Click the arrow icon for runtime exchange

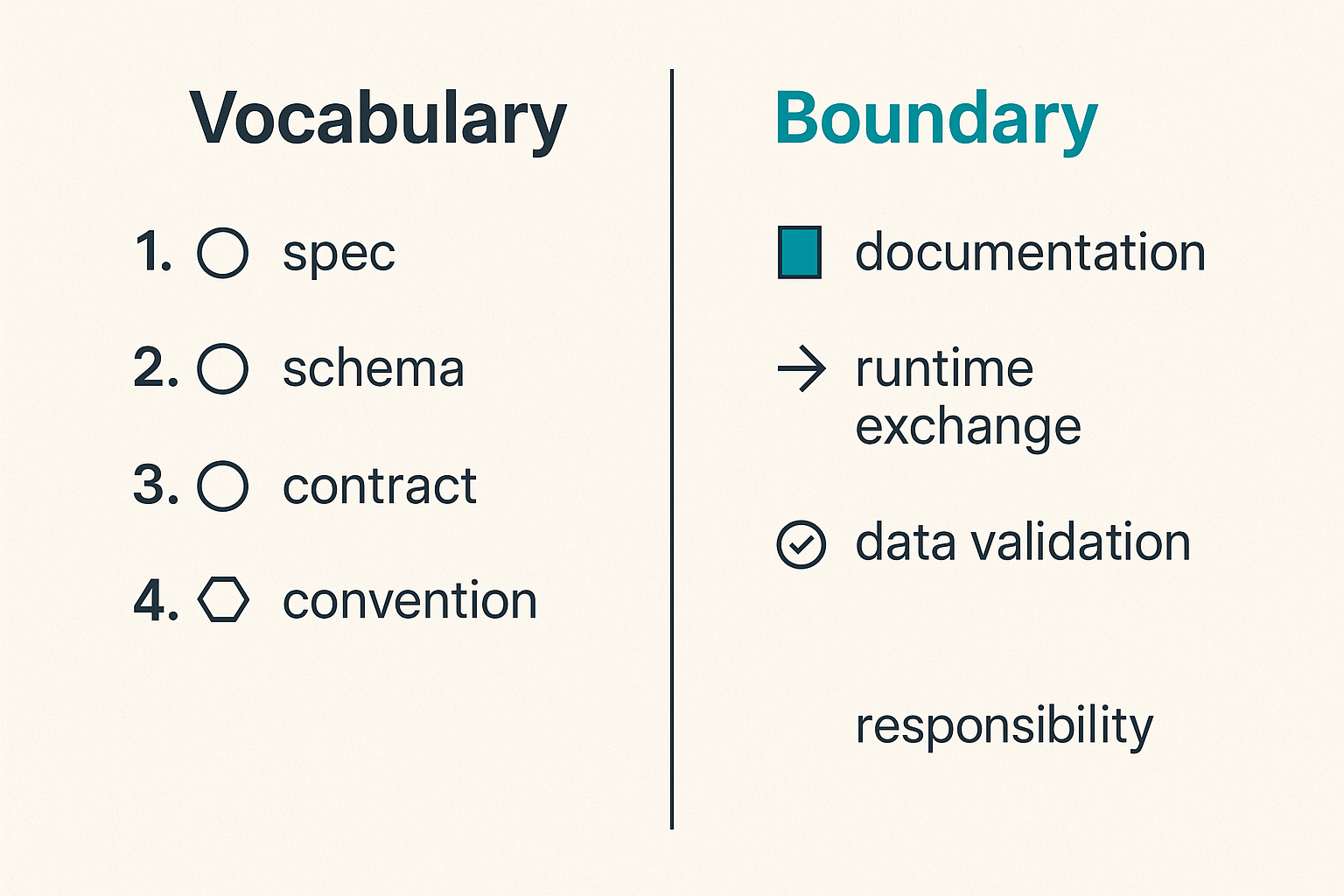coord(801,369)
